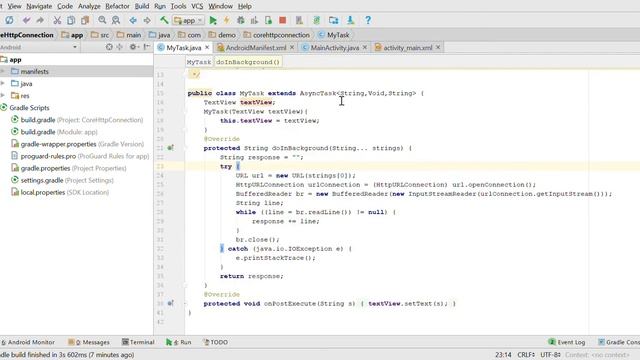Switch to the AndroidManifest.xml tab
Viewport: 640px width, 360px height.
pyautogui.click(x=256, y=48)
